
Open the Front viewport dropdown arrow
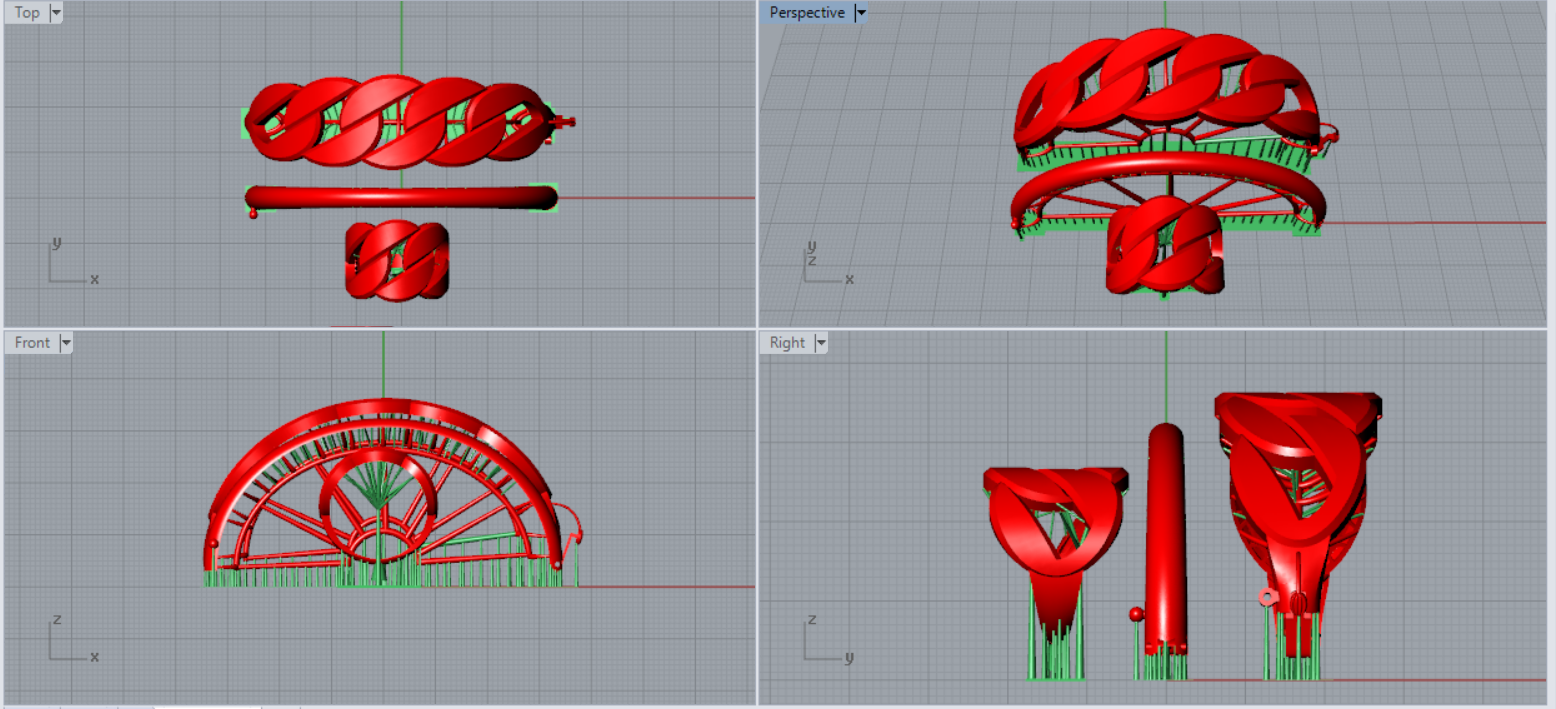(x=66, y=343)
